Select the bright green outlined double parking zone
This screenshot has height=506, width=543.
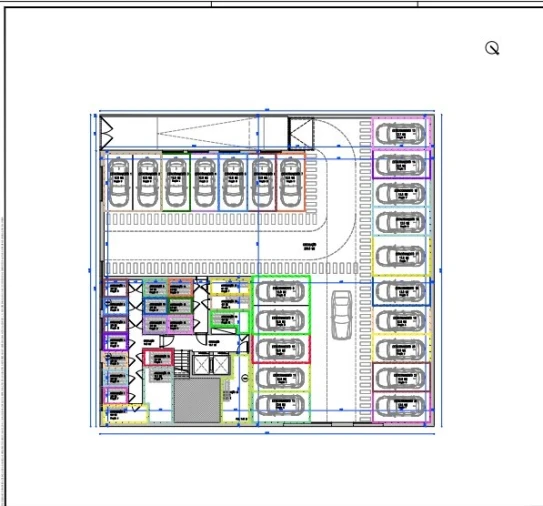281,305
